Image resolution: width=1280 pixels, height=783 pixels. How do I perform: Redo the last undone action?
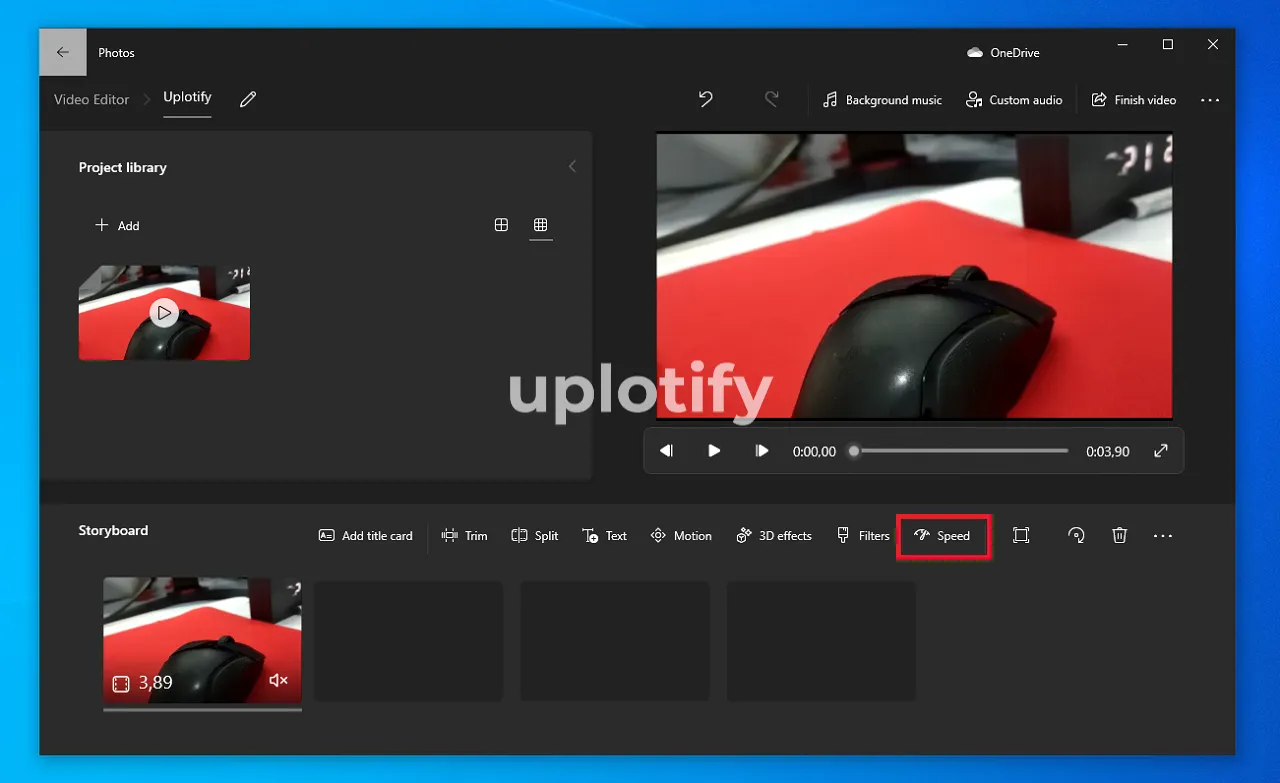[x=772, y=99]
